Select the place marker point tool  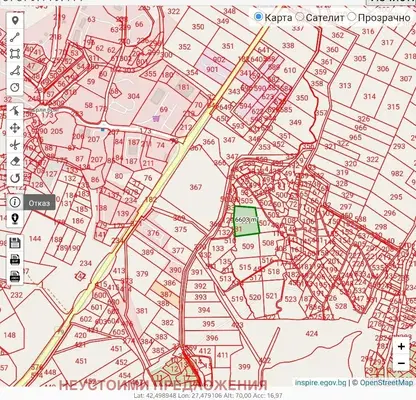[15, 21]
